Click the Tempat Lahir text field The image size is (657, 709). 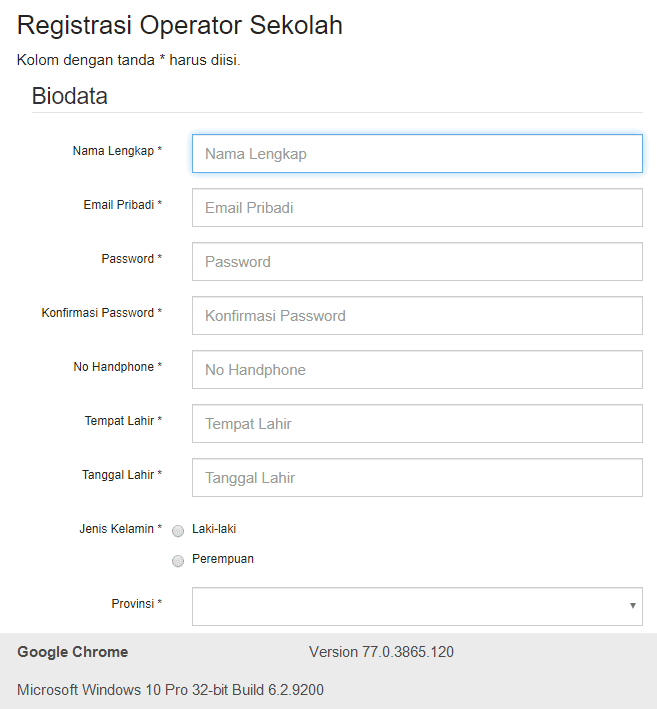pos(417,424)
